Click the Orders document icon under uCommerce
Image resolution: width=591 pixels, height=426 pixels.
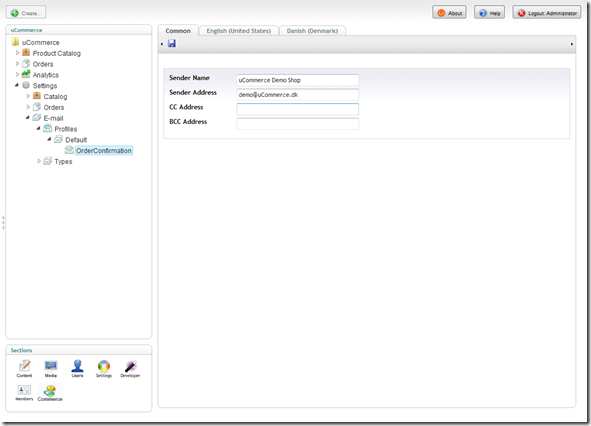26,63
